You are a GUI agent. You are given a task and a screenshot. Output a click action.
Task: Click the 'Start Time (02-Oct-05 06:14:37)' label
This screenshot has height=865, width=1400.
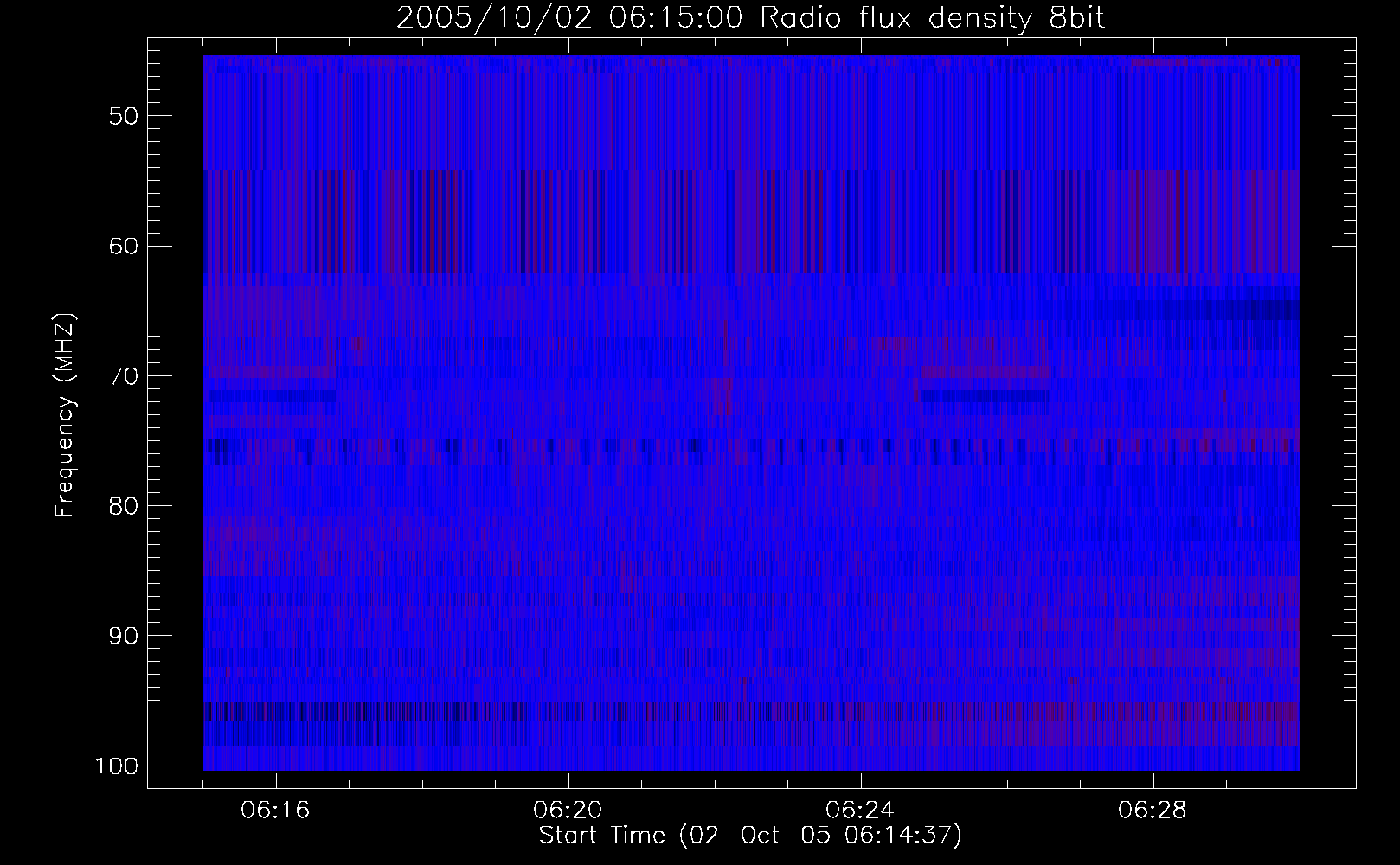pyautogui.click(x=750, y=836)
